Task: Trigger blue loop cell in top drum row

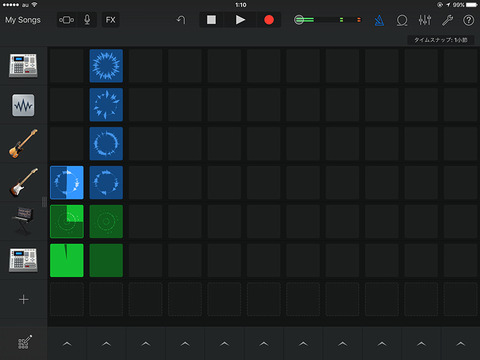Action: click(106, 66)
